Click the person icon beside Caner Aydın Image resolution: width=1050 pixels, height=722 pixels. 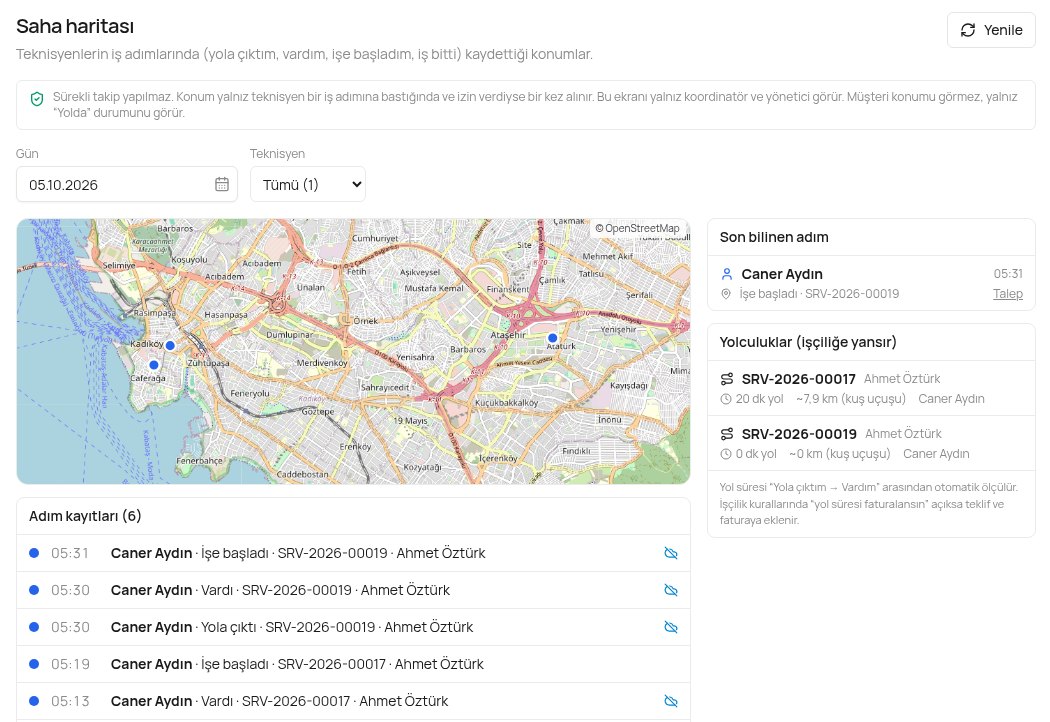(727, 274)
